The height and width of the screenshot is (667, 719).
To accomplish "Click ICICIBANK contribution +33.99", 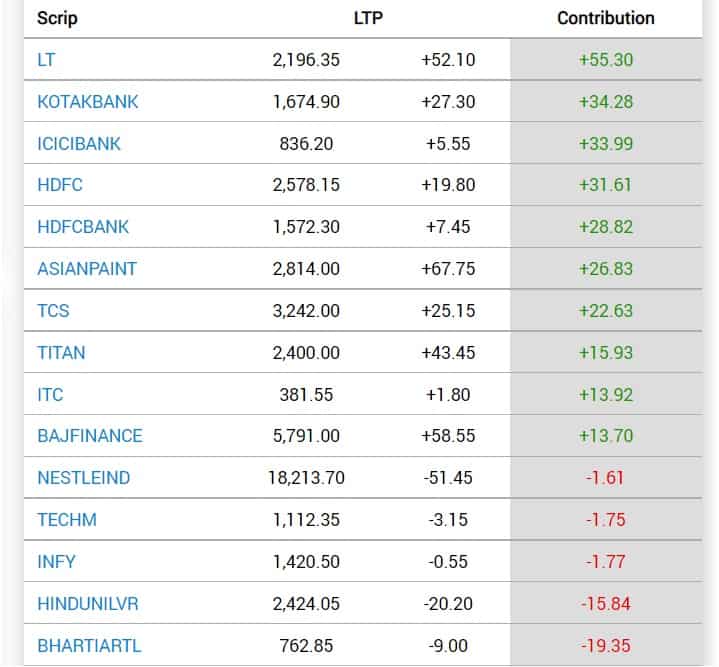I will coord(606,143).
